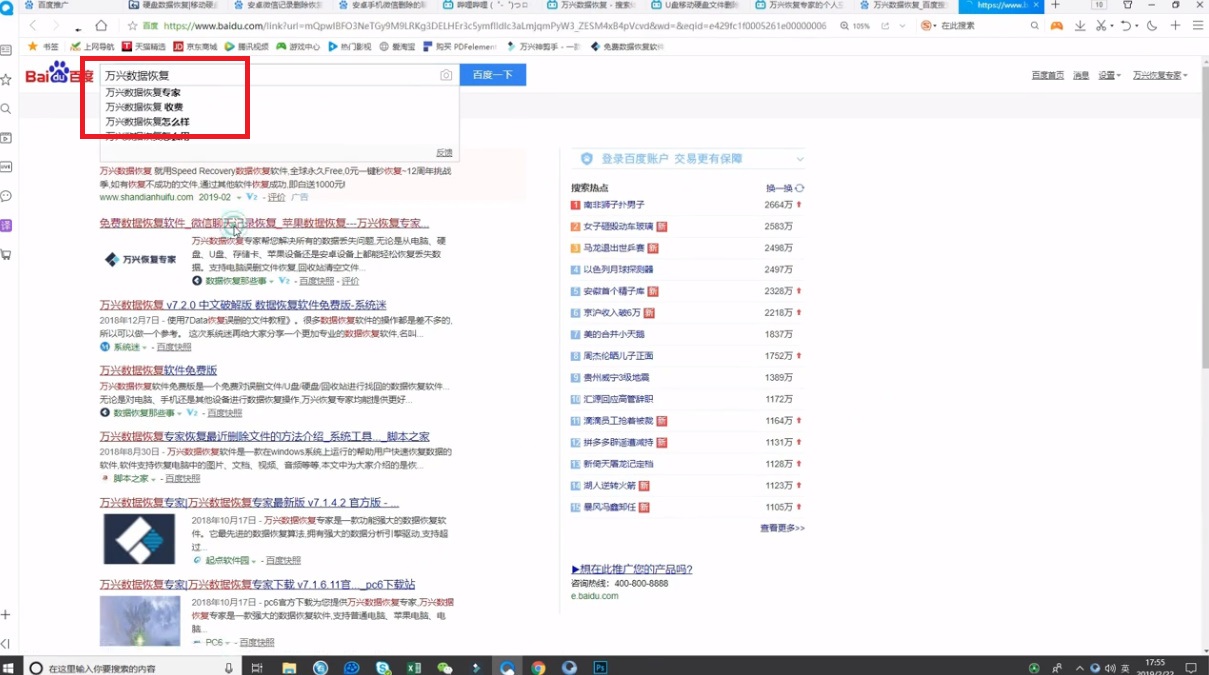Image resolution: width=1209 pixels, height=675 pixels.
Task: Click the browser forward arrow
Action: click(x=55, y=26)
